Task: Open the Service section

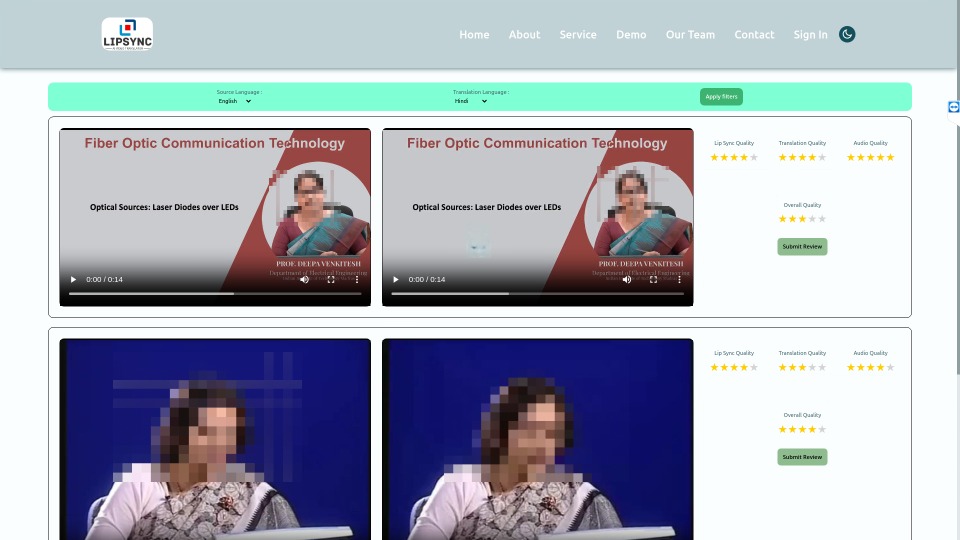Action: tap(578, 34)
